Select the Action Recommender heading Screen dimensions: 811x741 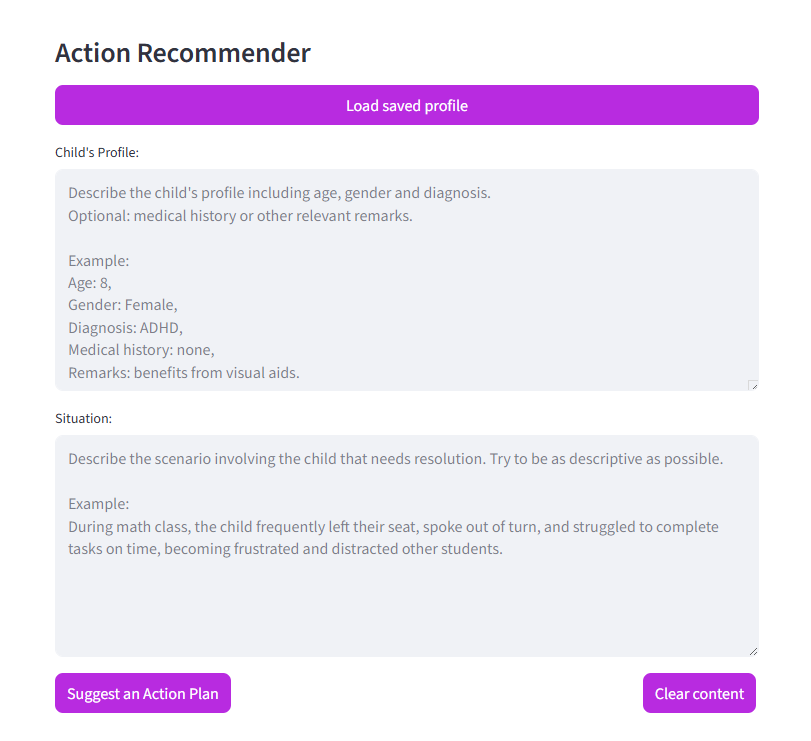click(183, 53)
